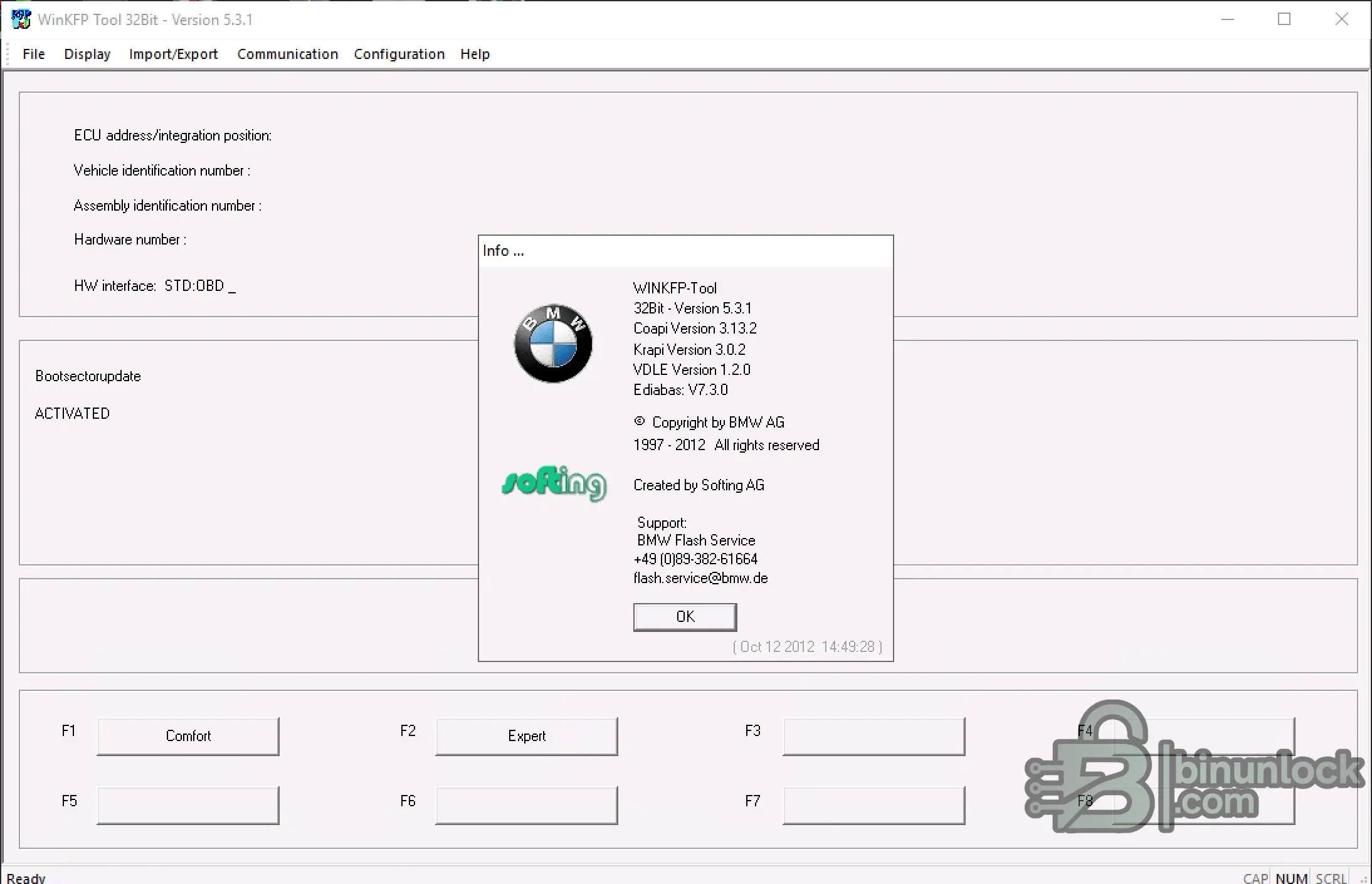Open the Configuration menu
The image size is (1372, 884).
(x=399, y=54)
